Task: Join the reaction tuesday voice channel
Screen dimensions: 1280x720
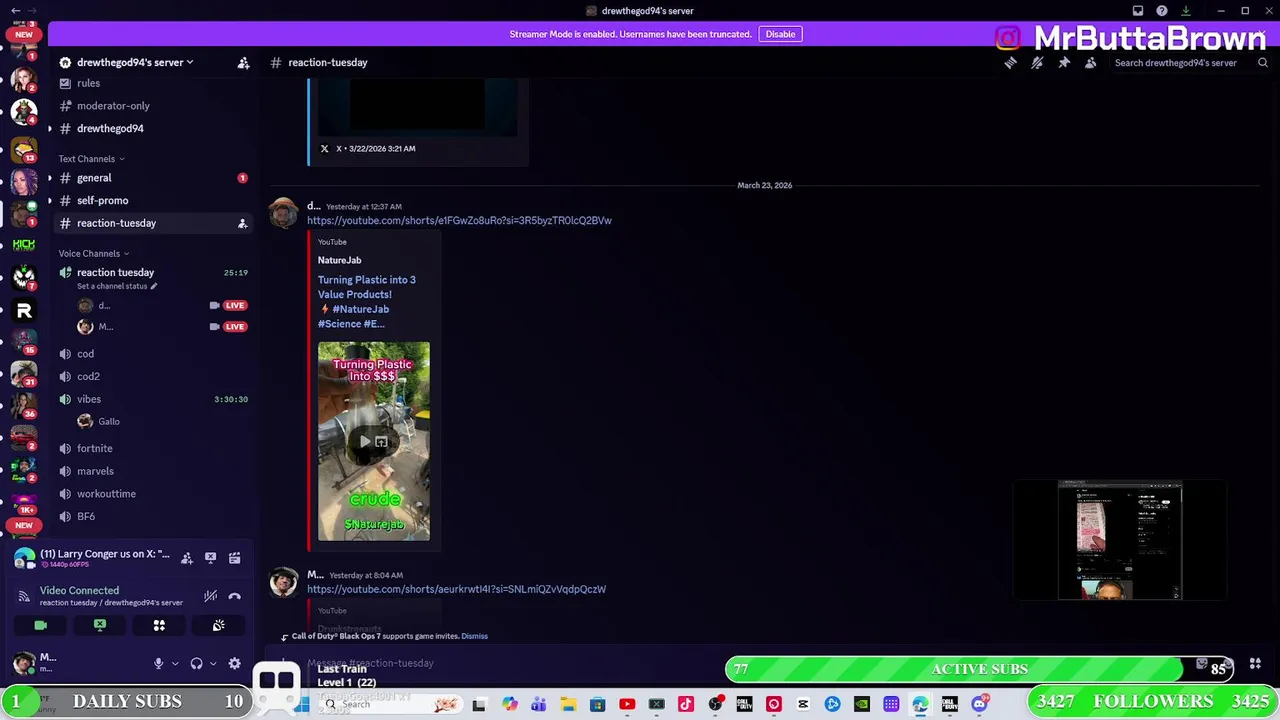Action: tap(115, 272)
